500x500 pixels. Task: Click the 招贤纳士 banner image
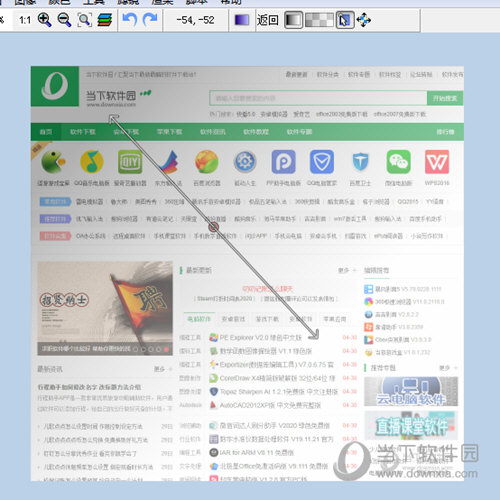(105, 308)
